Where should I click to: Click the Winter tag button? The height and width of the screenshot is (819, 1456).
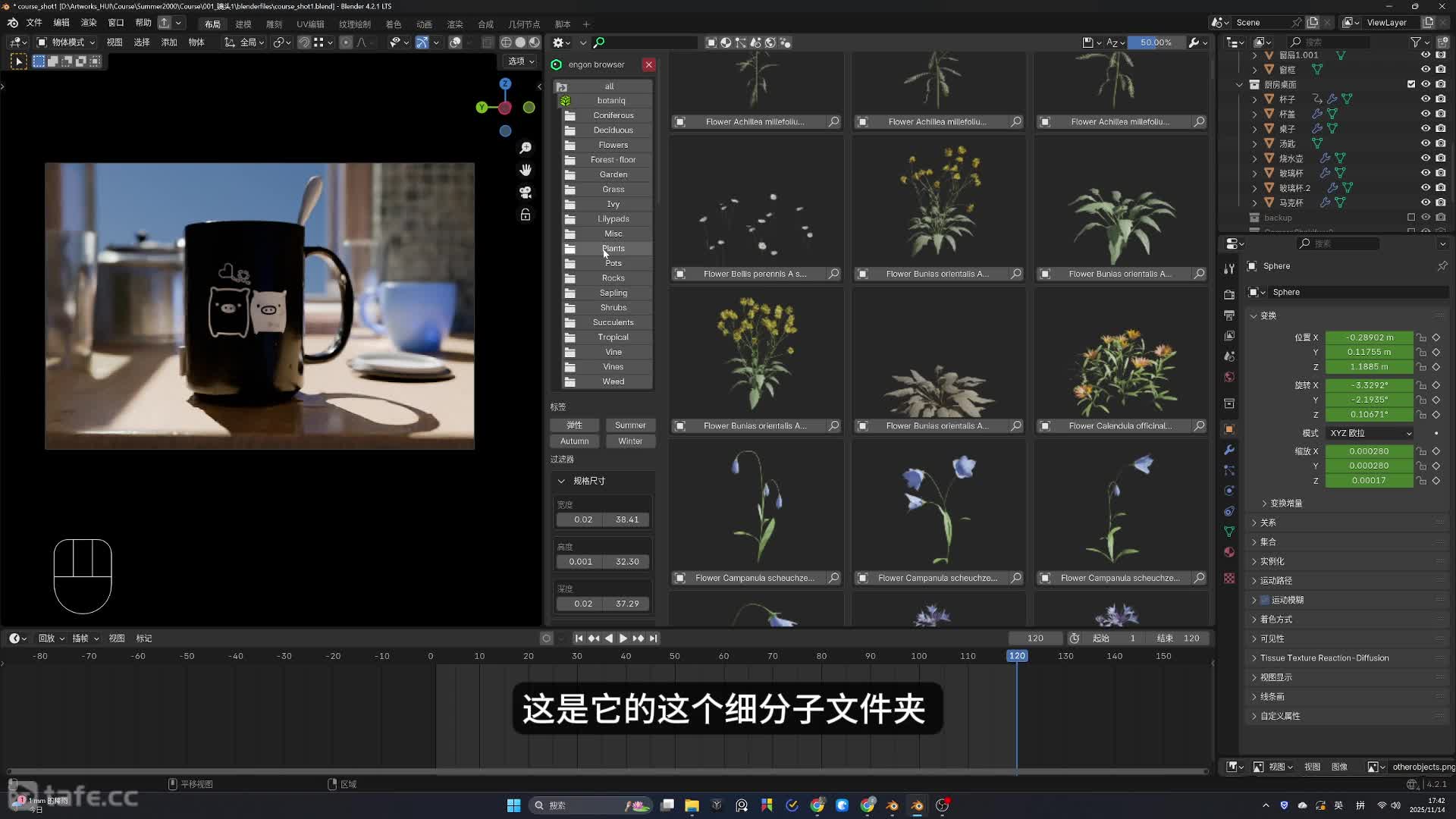[629, 441]
